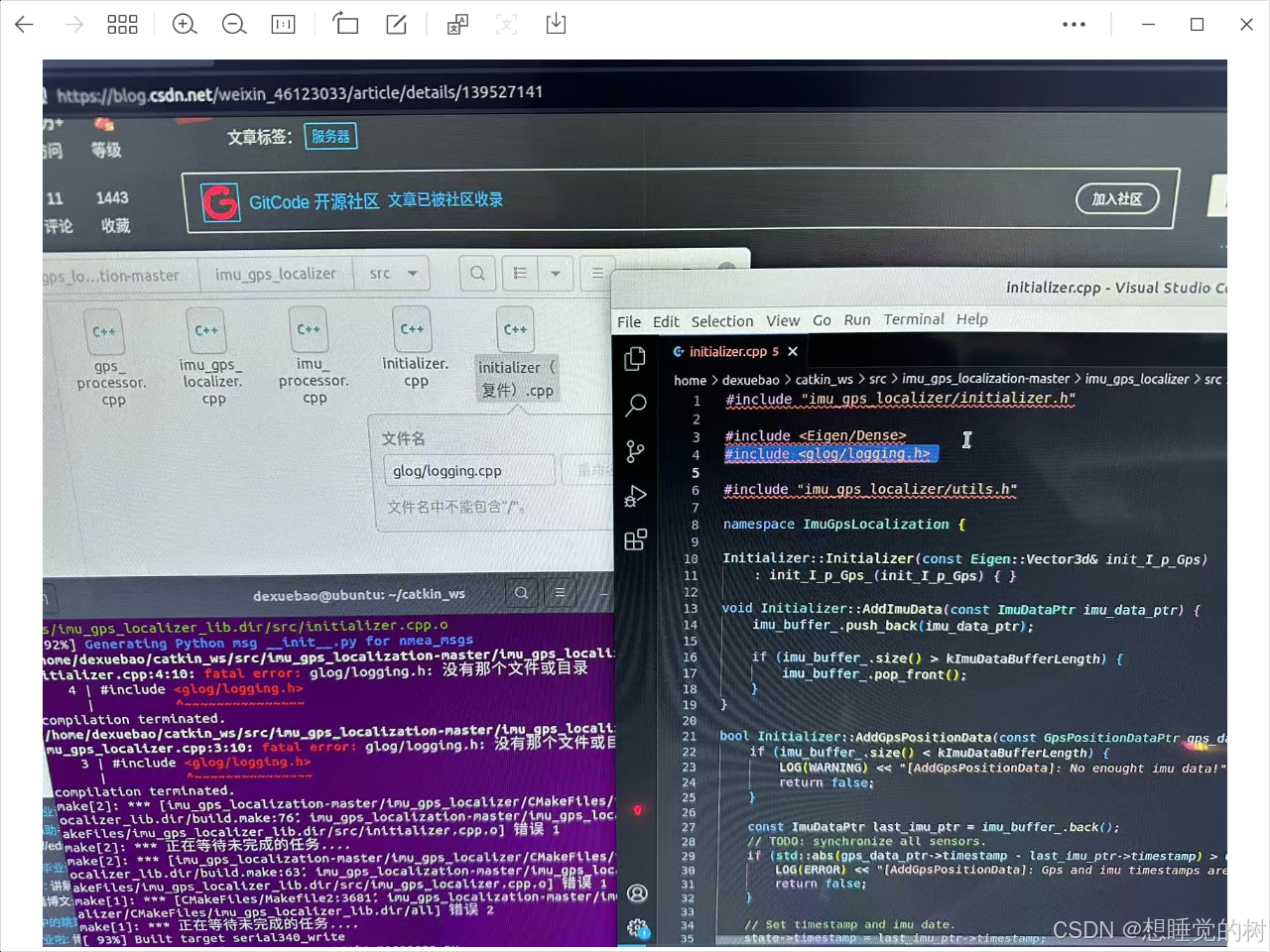The height and width of the screenshot is (952, 1270).
Task: Click the glog/logging.cpp filename input field
Action: 468,470
